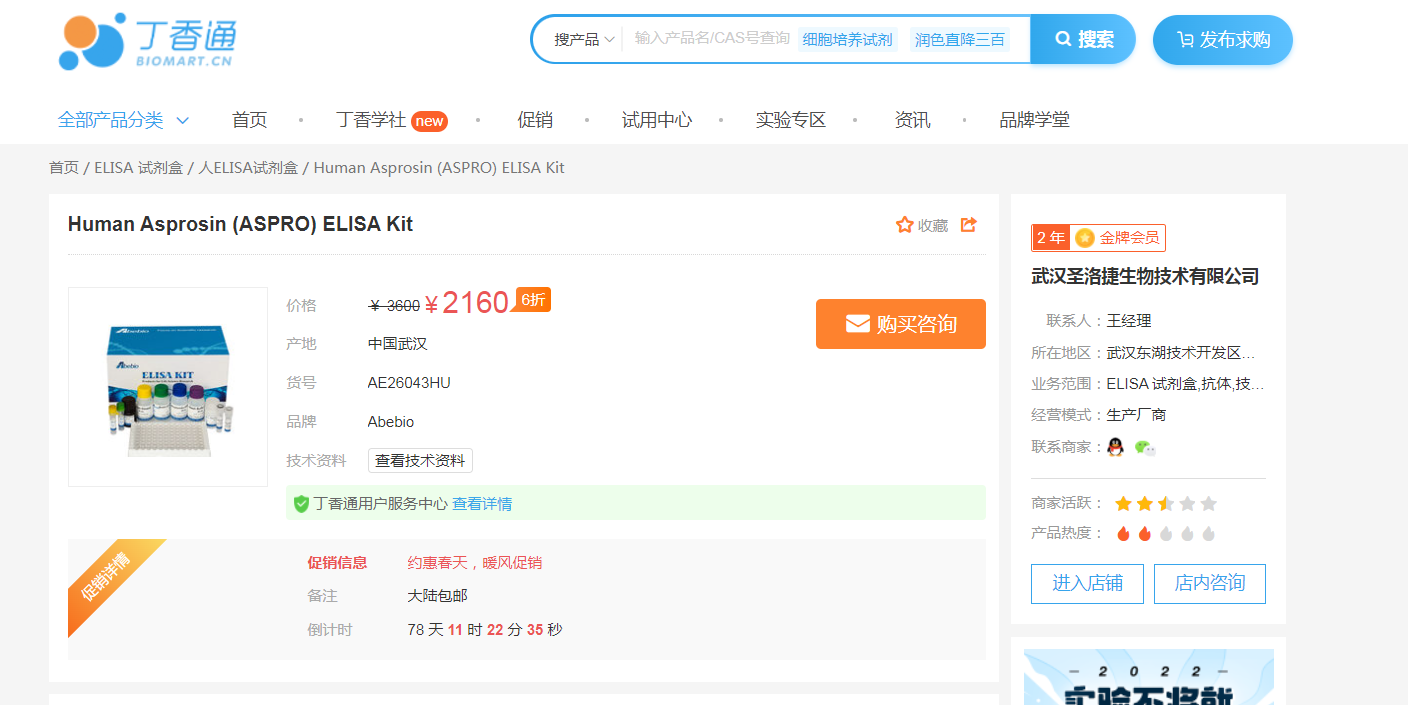Viewport: 1408px width, 705px height.
Task: Open the 首页 navigation tab
Action: pyautogui.click(x=250, y=120)
